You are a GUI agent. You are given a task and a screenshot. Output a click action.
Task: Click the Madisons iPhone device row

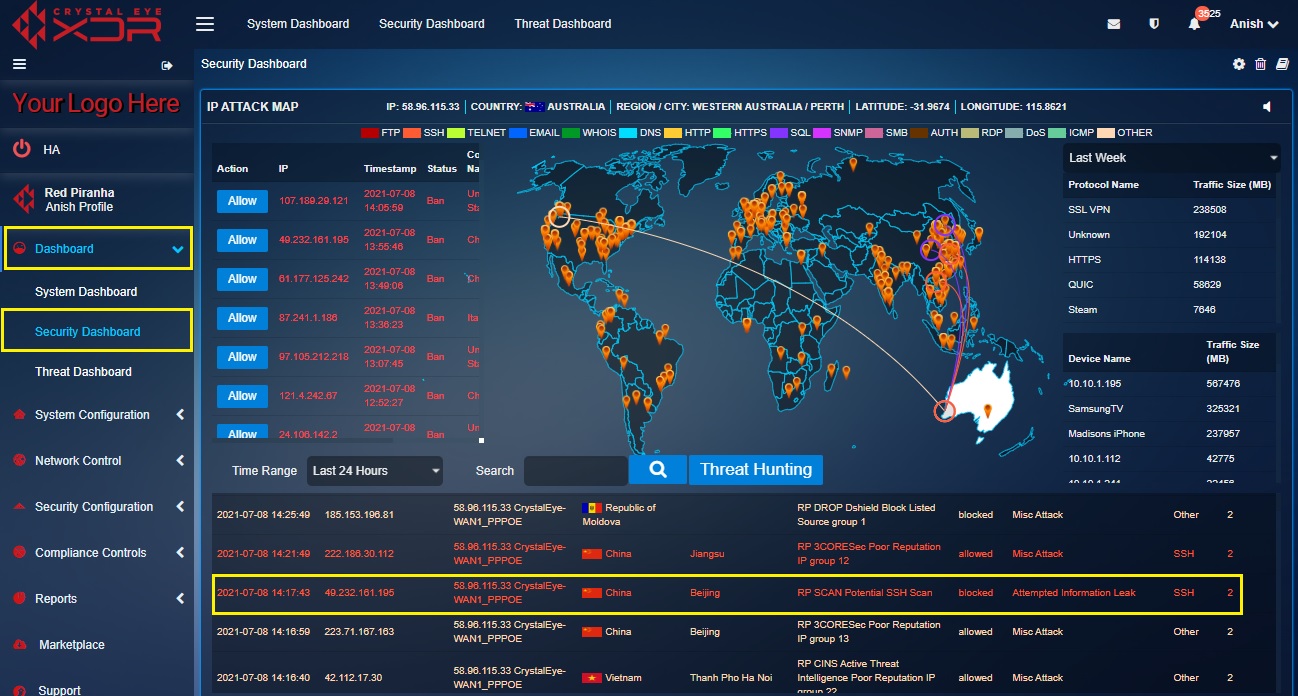click(1170, 434)
